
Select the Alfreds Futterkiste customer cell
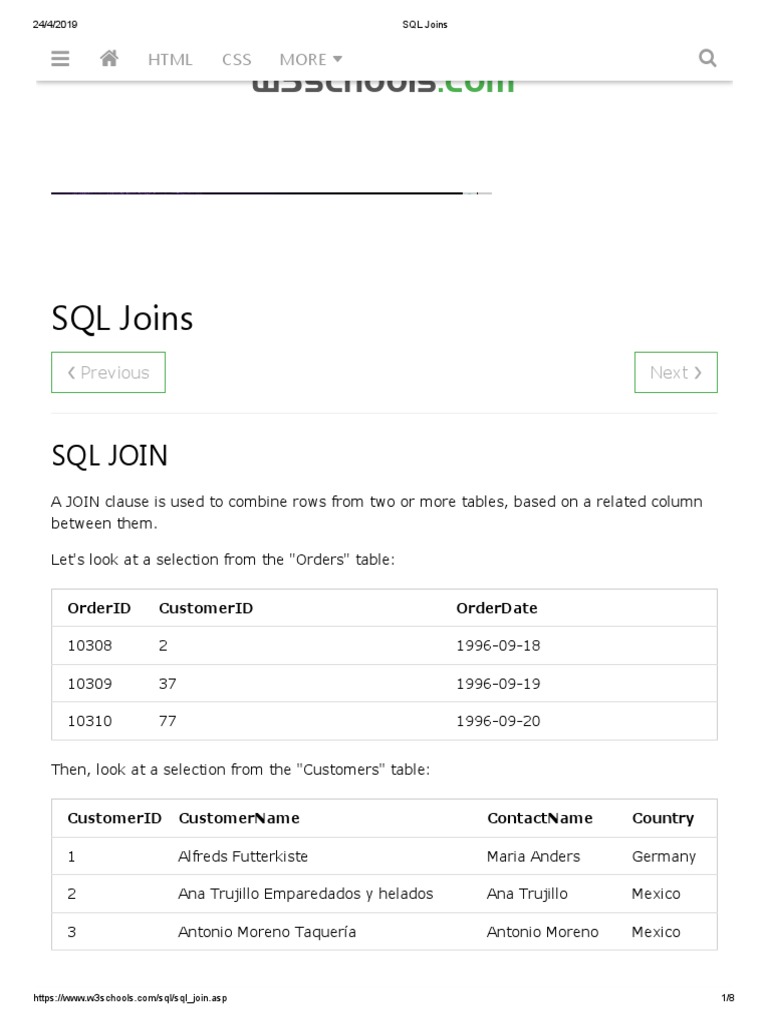(243, 856)
